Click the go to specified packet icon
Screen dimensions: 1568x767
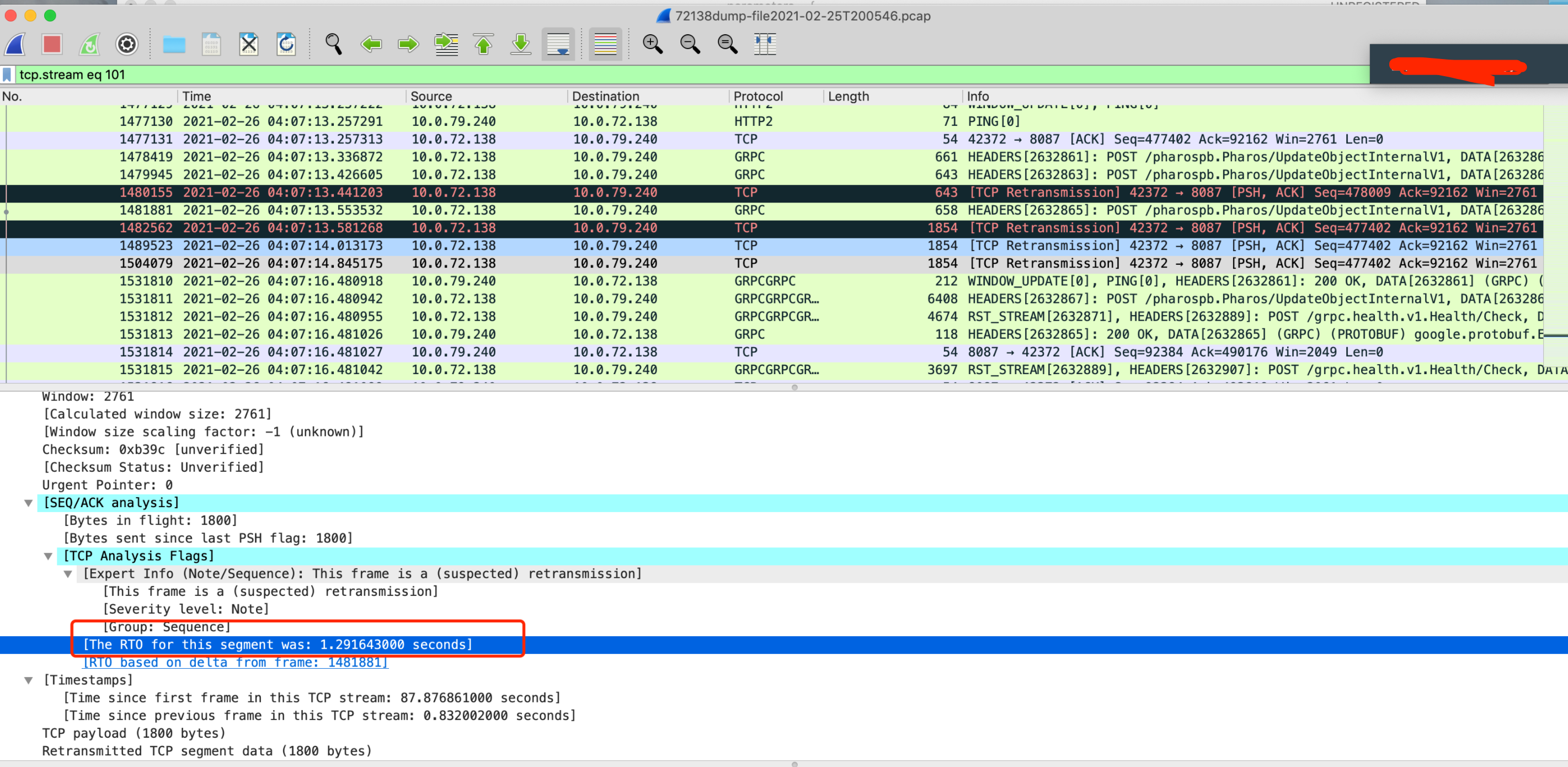point(446,44)
